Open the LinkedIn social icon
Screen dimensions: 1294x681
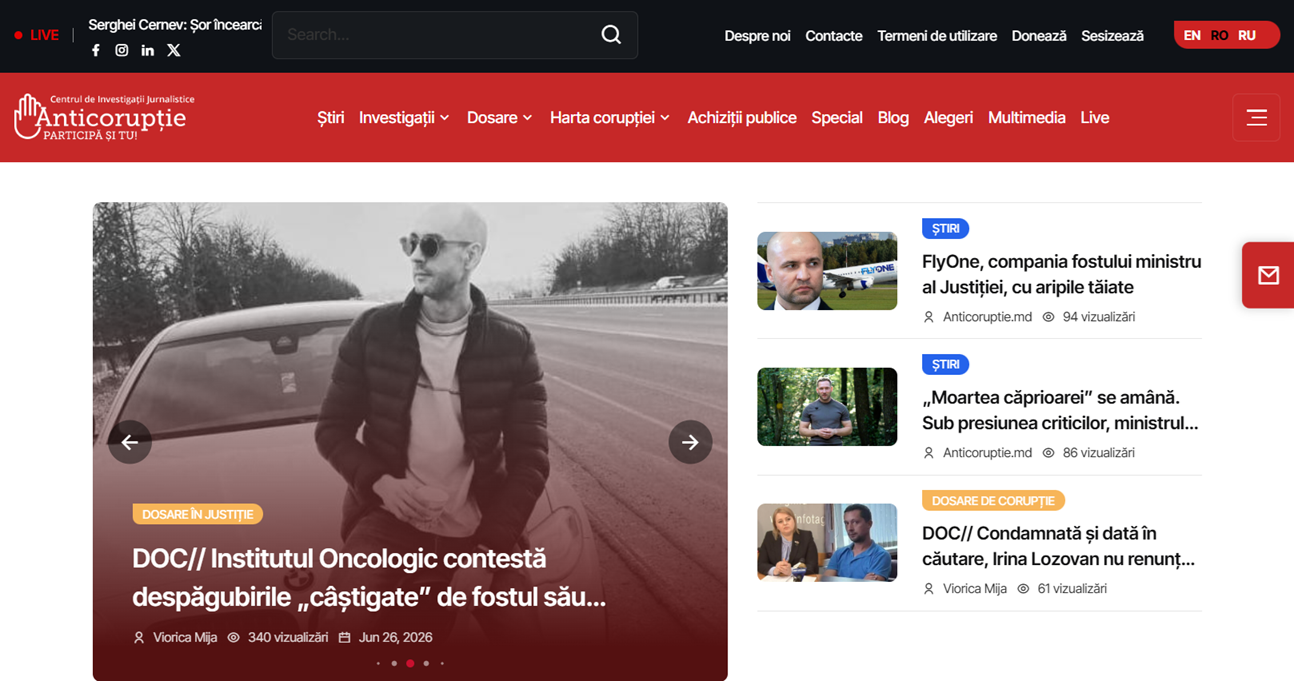(x=148, y=50)
